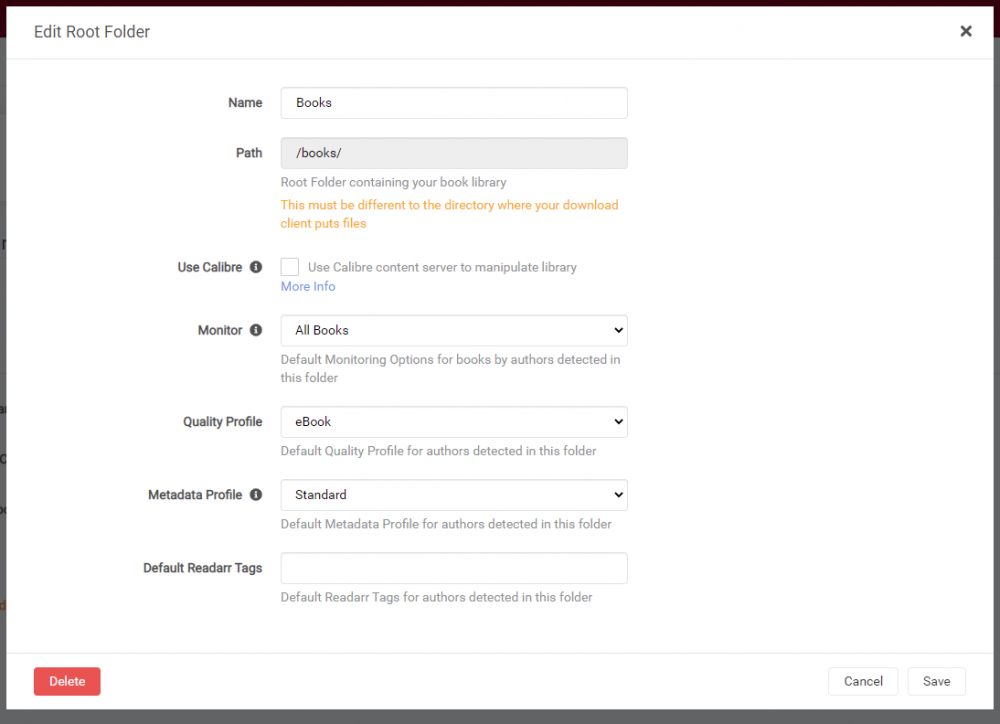Click the Metadata Profile info icon
This screenshot has width=1000, height=724.
tap(256, 494)
